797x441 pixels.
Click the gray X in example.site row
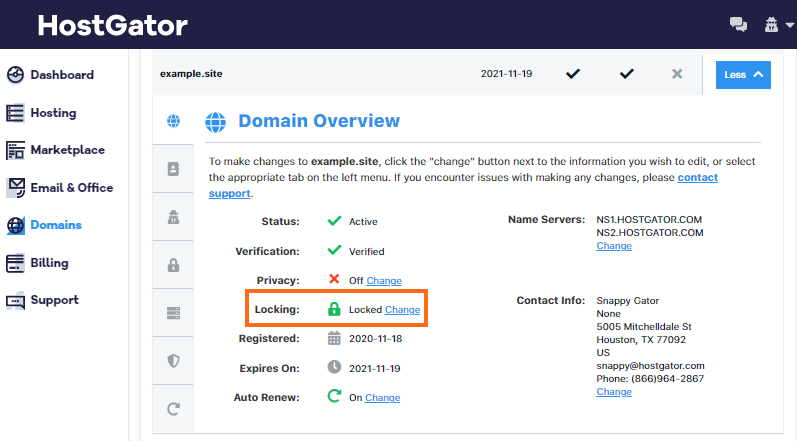(677, 74)
